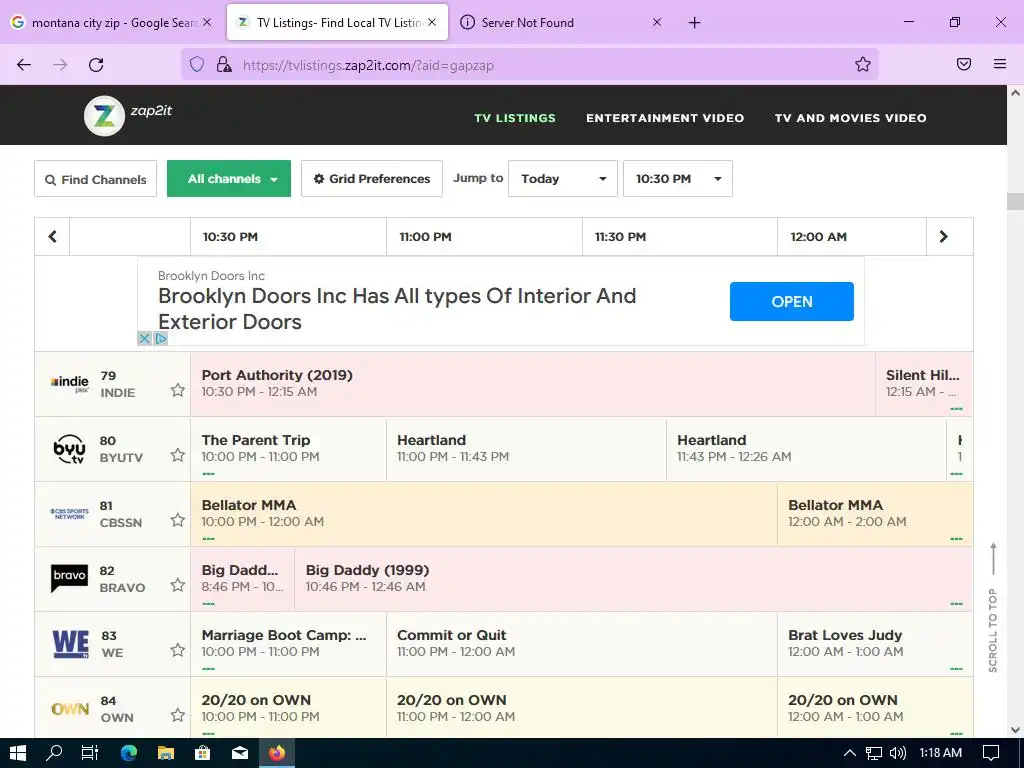The image size is (1024, 768).
Task: Click the BYUtv channel logo
Action: pyautogui.click(x=69, y=449)
